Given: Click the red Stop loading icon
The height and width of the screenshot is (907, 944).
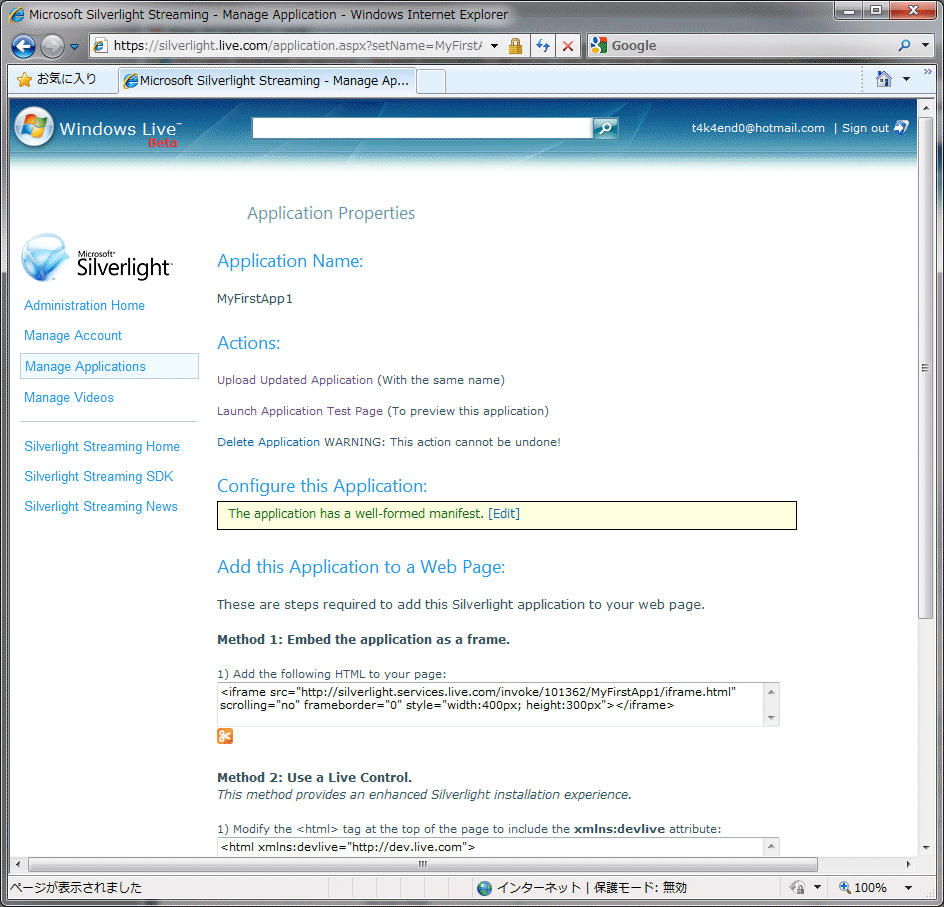Looking at the screenshot, I should 567,46.
